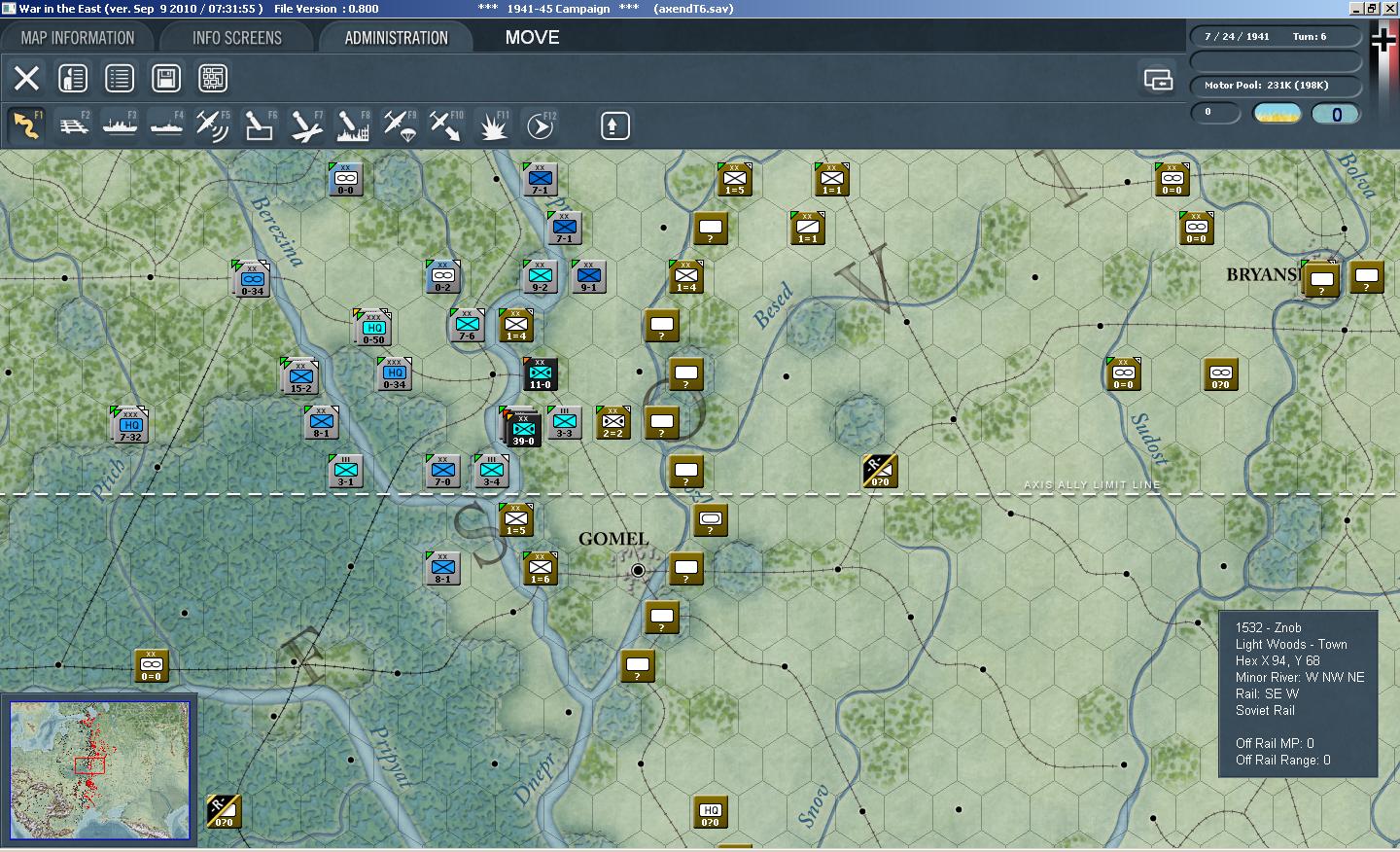Click the F12 end turn arrow icon
This screenshot has height=852, width=1400.
pyautogui.click(x=540, y=125)
